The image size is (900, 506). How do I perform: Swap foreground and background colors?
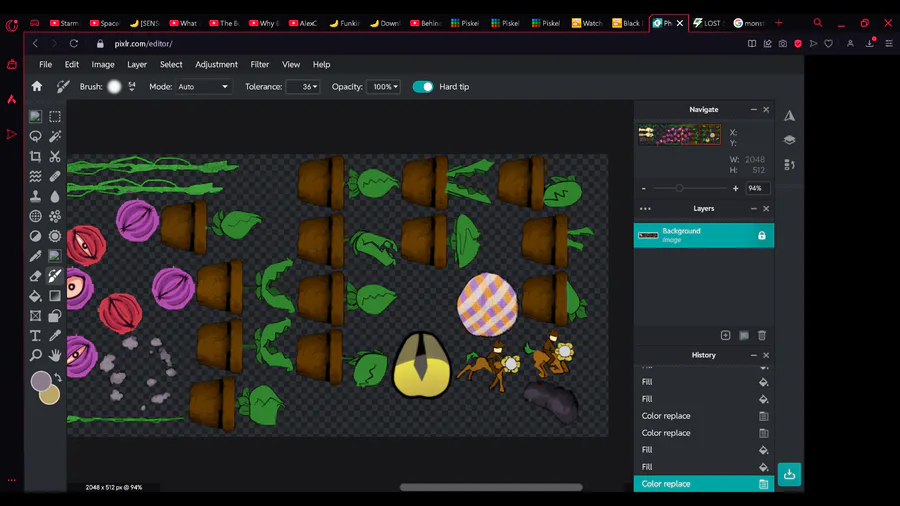click(x=57, y=377)
